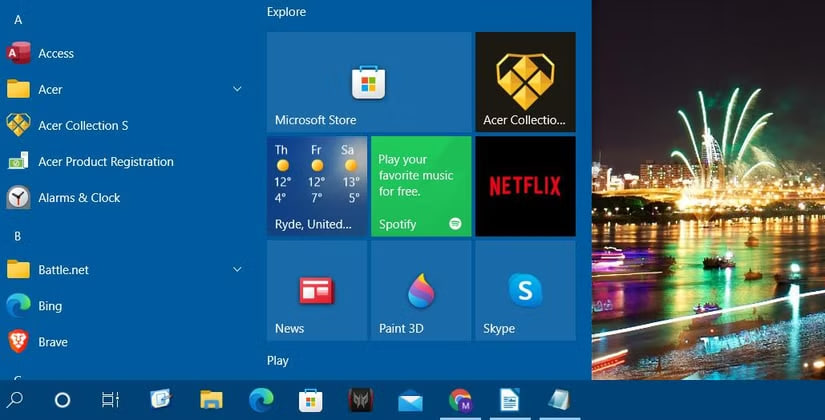Click the Play group heading
825x420 pixels.
[x=277, y=361]
